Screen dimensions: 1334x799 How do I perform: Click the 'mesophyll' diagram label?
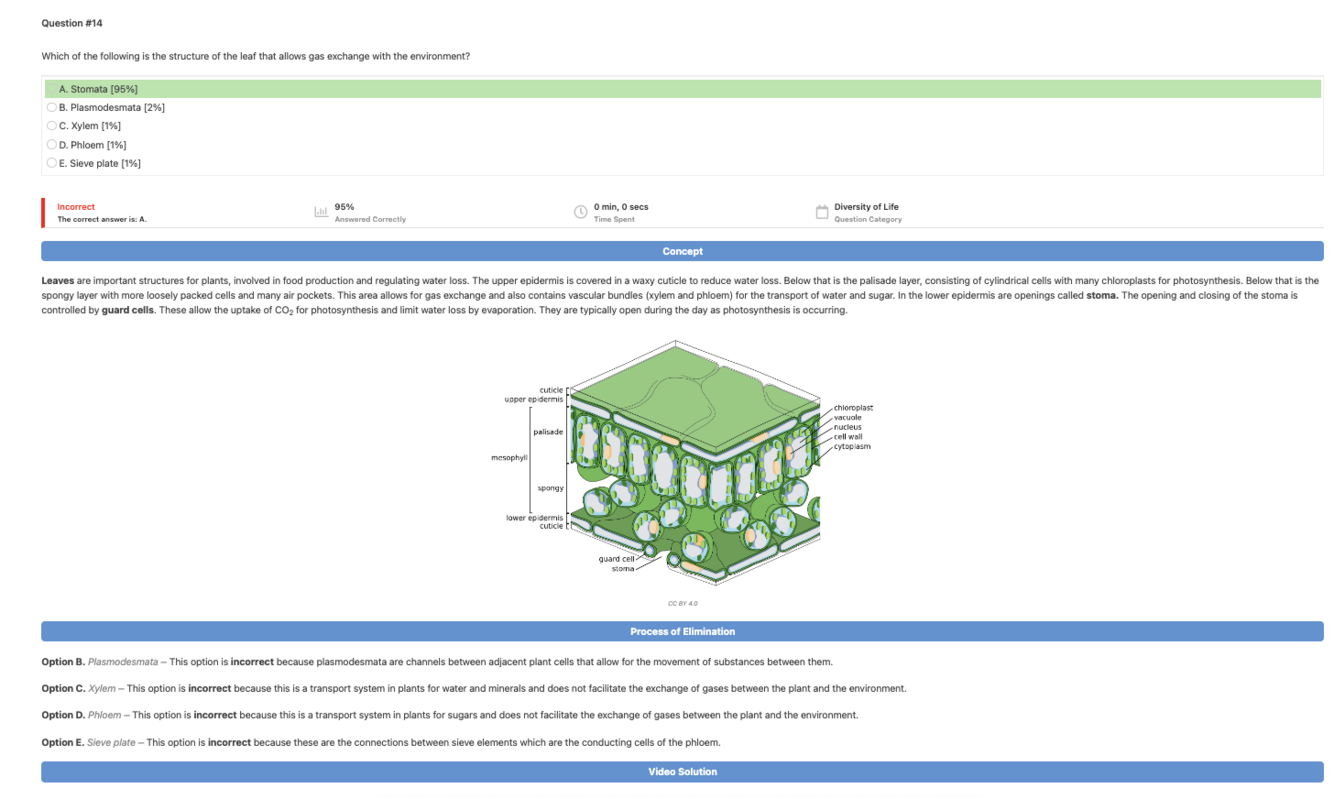509,457
